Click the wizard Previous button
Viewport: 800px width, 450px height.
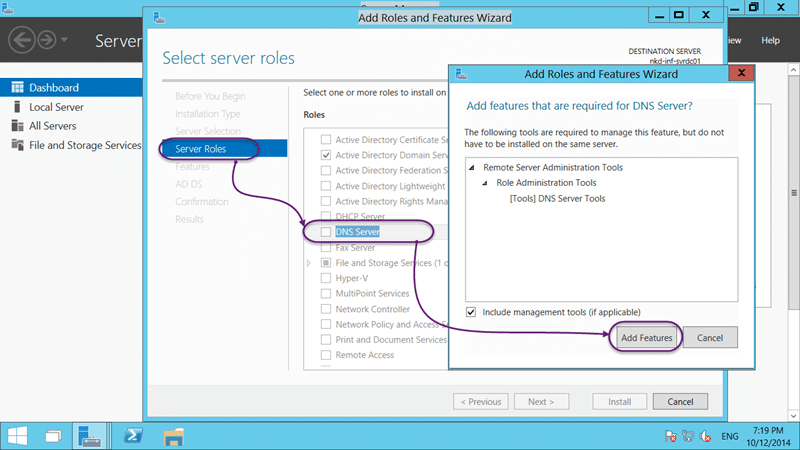click(481, 402)
